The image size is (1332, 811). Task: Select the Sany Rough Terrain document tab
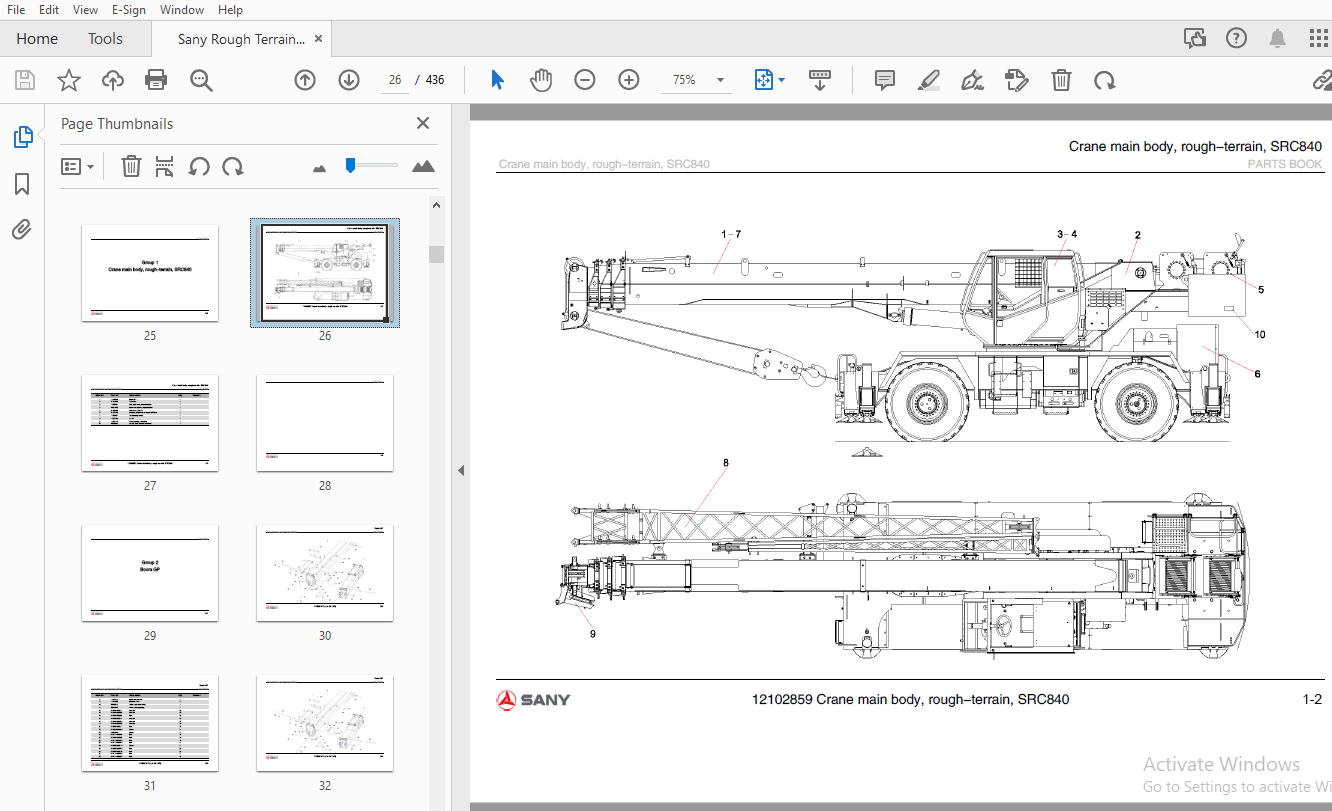coord(241,39)
